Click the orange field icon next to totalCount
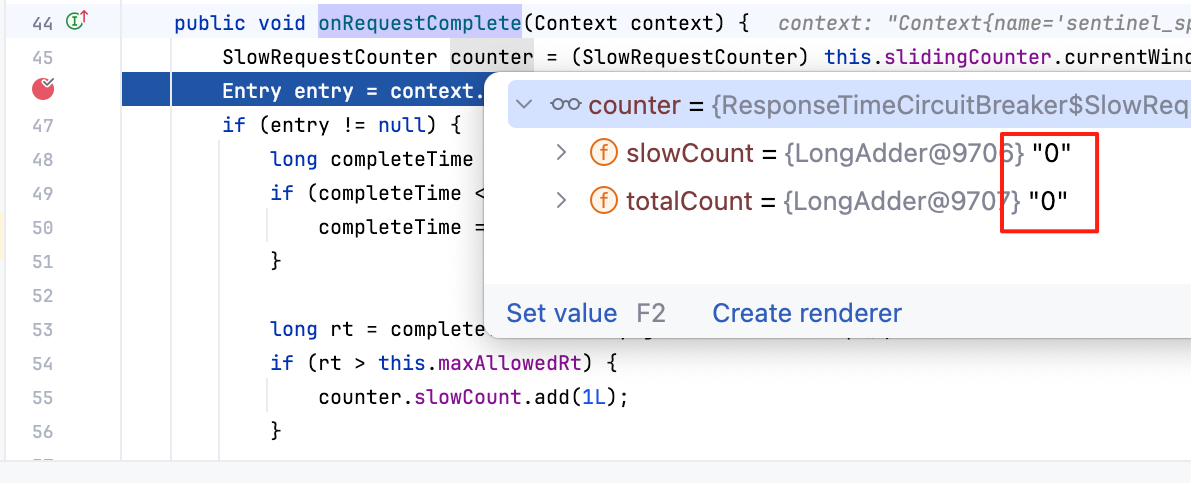 tap(603, 201)
